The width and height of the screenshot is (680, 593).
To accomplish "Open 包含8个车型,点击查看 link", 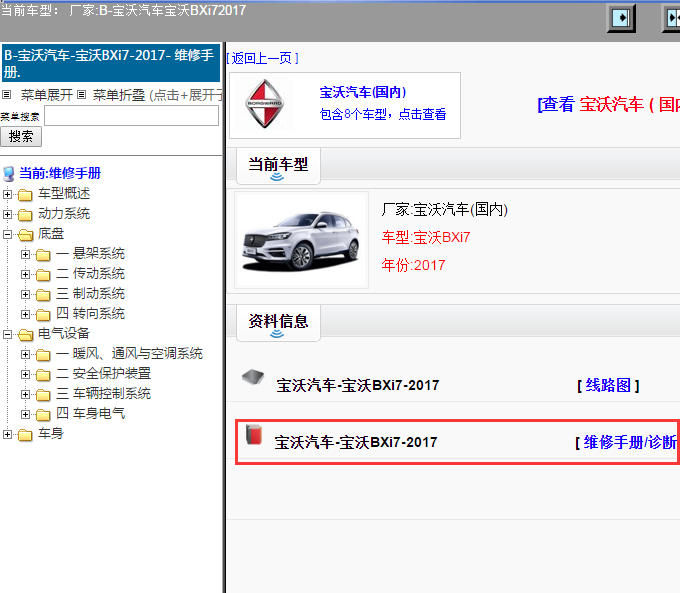I will [x=382, y=114].
